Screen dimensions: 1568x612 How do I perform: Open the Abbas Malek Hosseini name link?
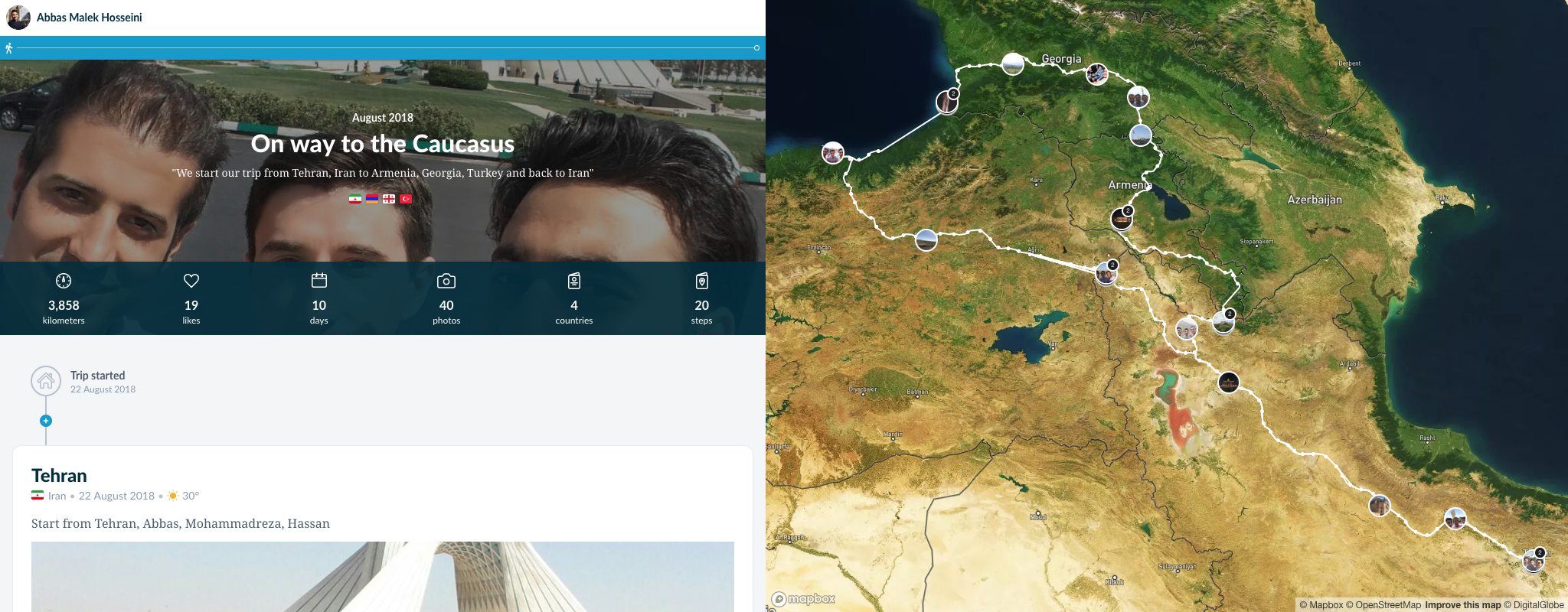90,18
